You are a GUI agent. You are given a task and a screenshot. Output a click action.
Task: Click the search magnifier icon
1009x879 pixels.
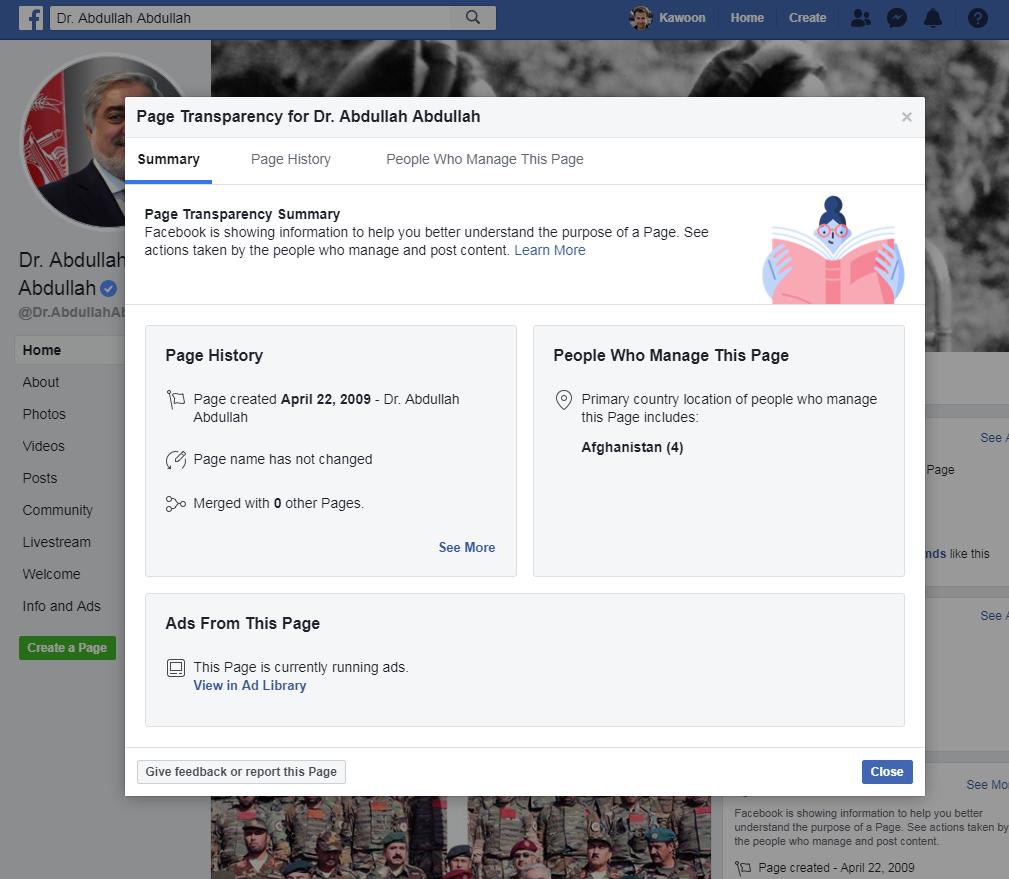click(473, 17)
